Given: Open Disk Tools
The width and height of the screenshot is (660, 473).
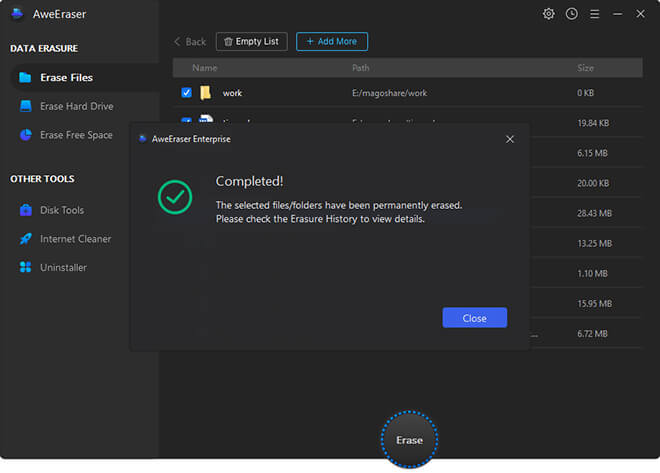Looking at the screenshot, I should coord(62,210).
